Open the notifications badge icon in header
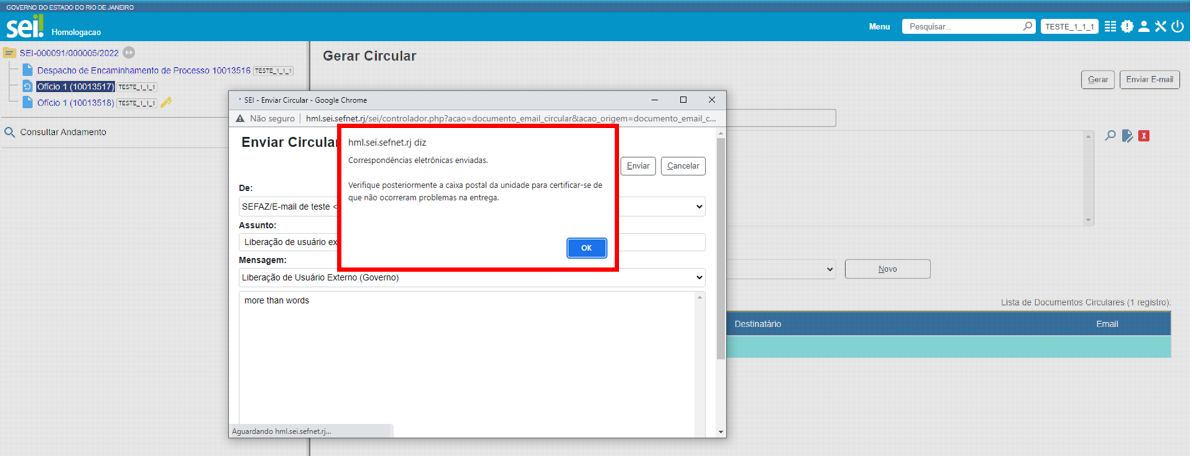This screenshot has height=456, width=1192. click(1127, 27)
